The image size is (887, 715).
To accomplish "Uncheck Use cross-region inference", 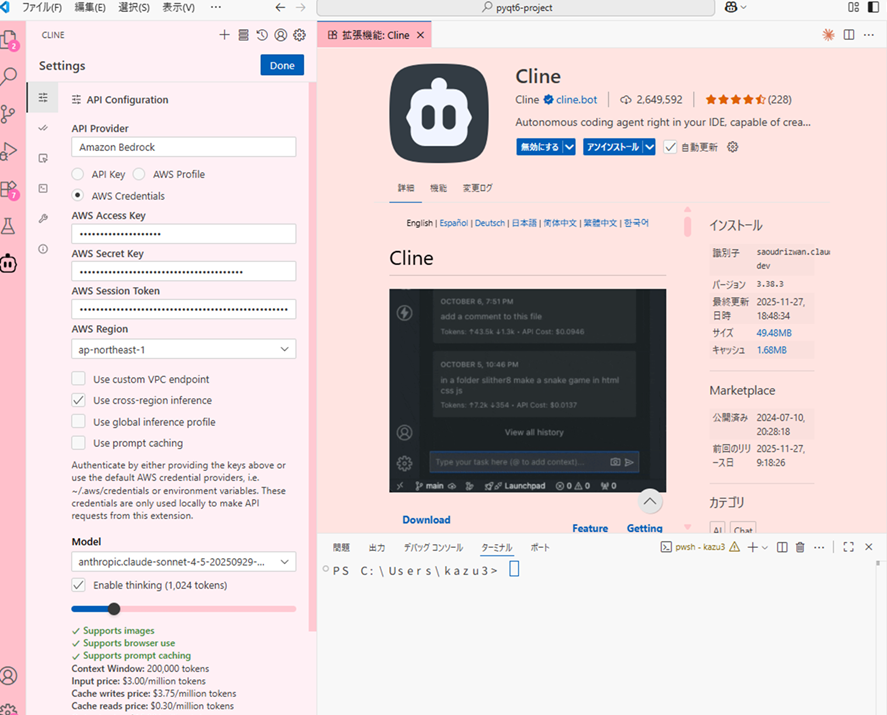I will tap(79, 400).
